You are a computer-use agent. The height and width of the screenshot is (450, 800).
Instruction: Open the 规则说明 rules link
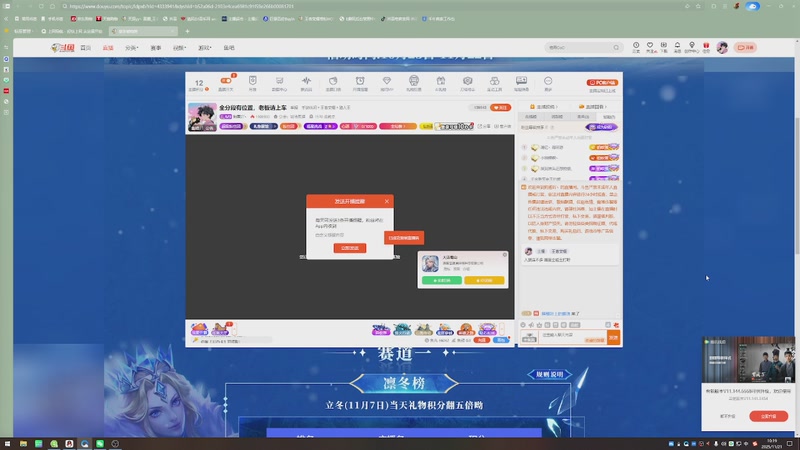click(549, 374)
